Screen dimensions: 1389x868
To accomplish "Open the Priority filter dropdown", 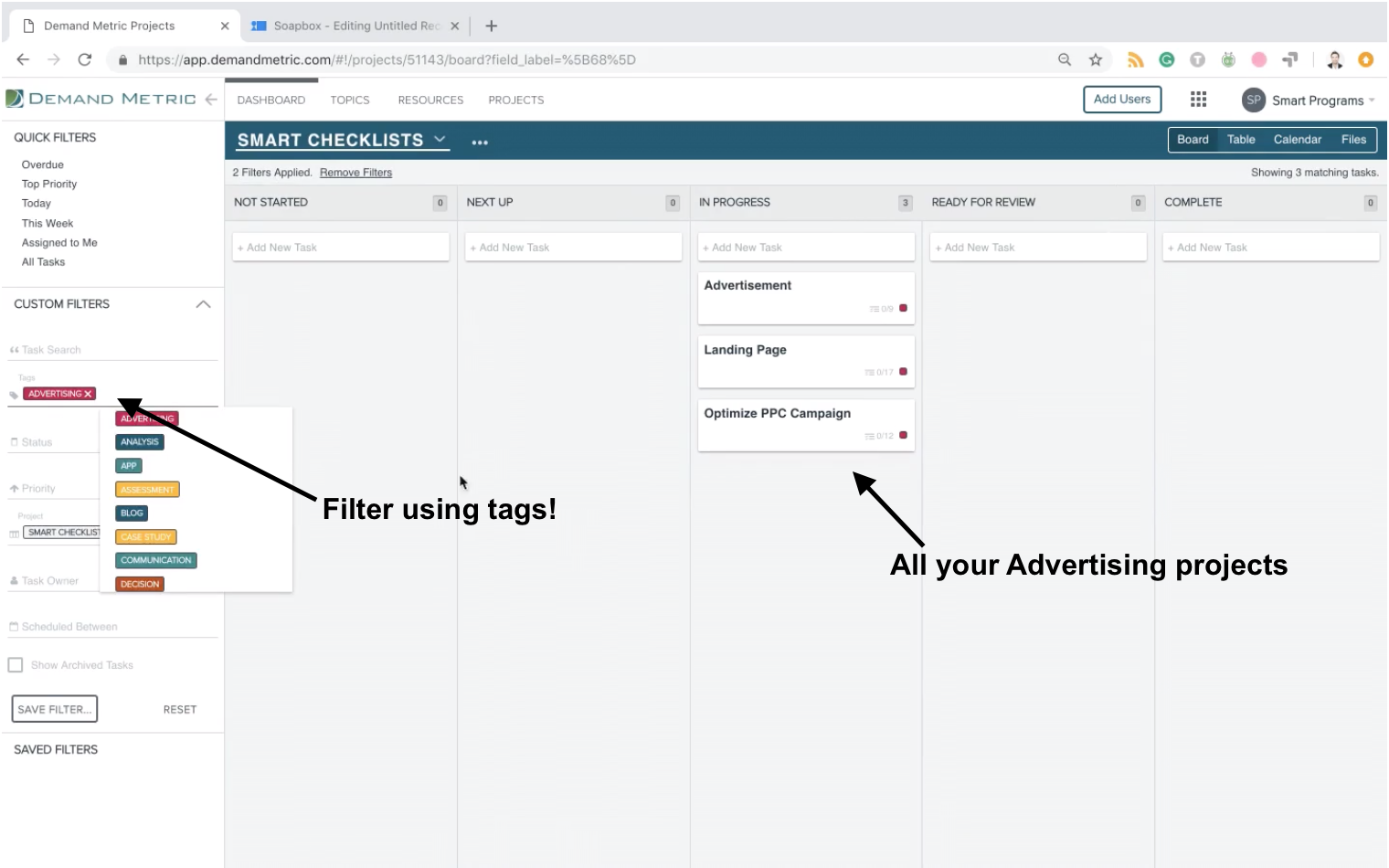I will (53, 489).
